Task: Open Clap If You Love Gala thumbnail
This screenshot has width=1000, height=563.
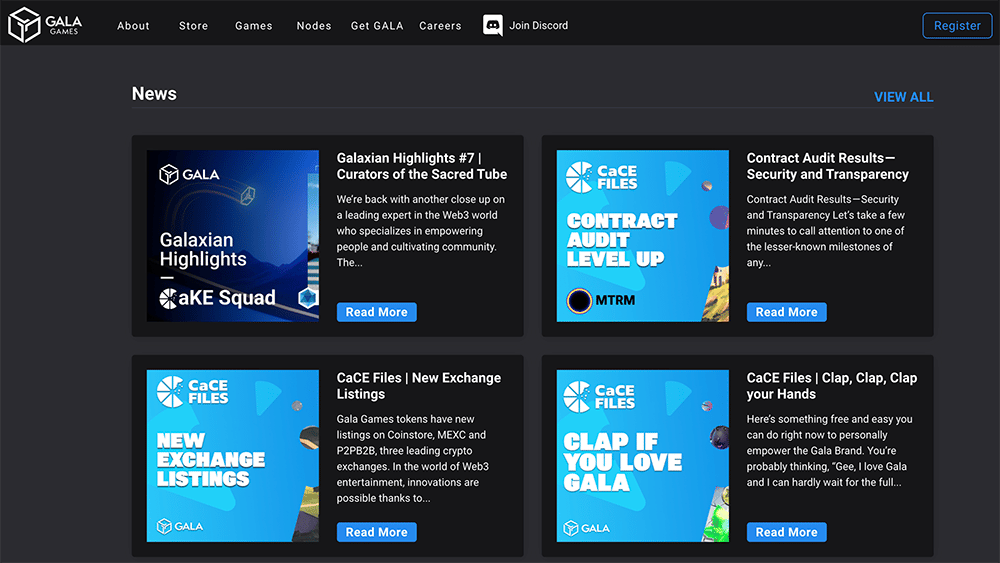Action: point(643,456)
